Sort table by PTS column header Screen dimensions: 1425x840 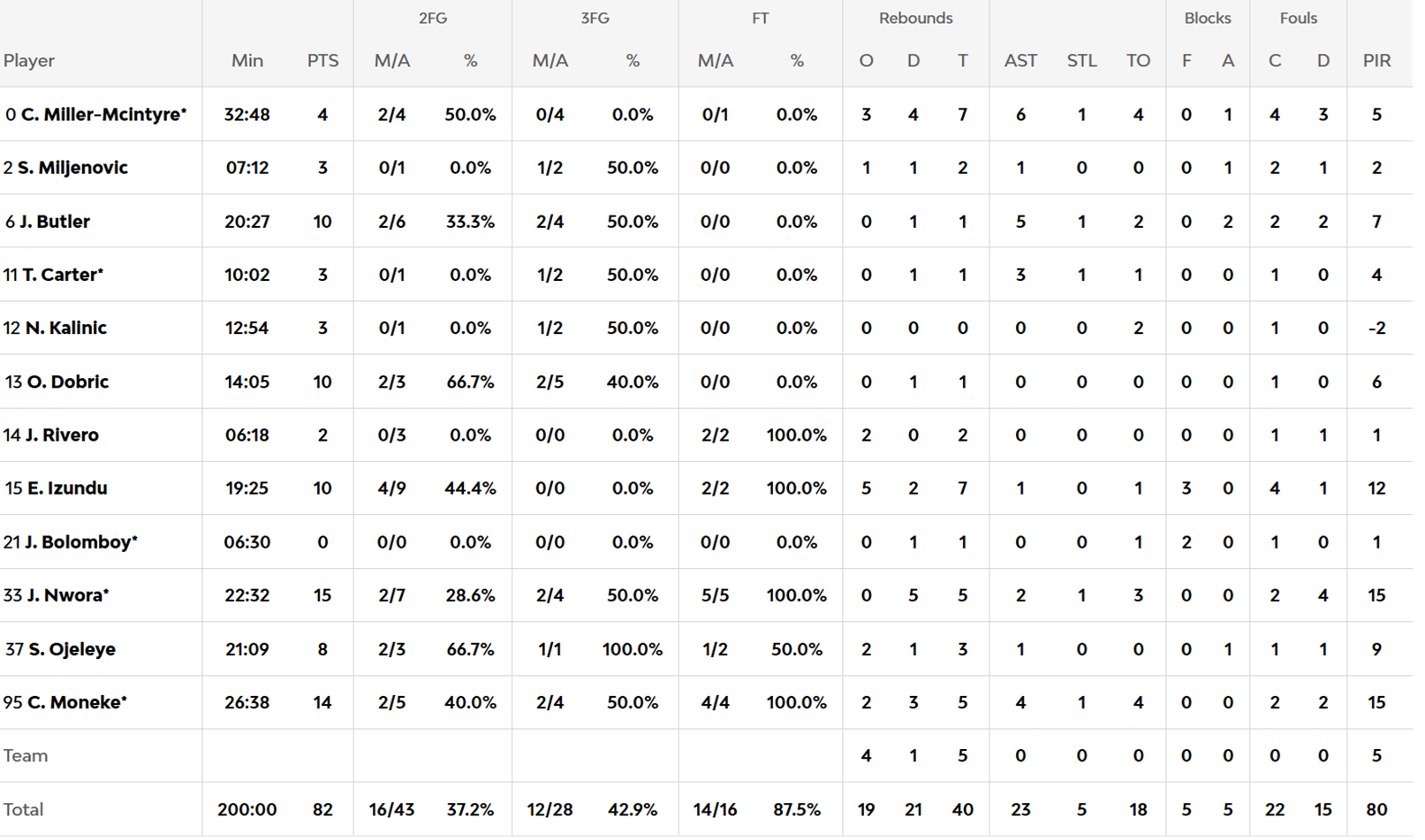pos(322,61)
